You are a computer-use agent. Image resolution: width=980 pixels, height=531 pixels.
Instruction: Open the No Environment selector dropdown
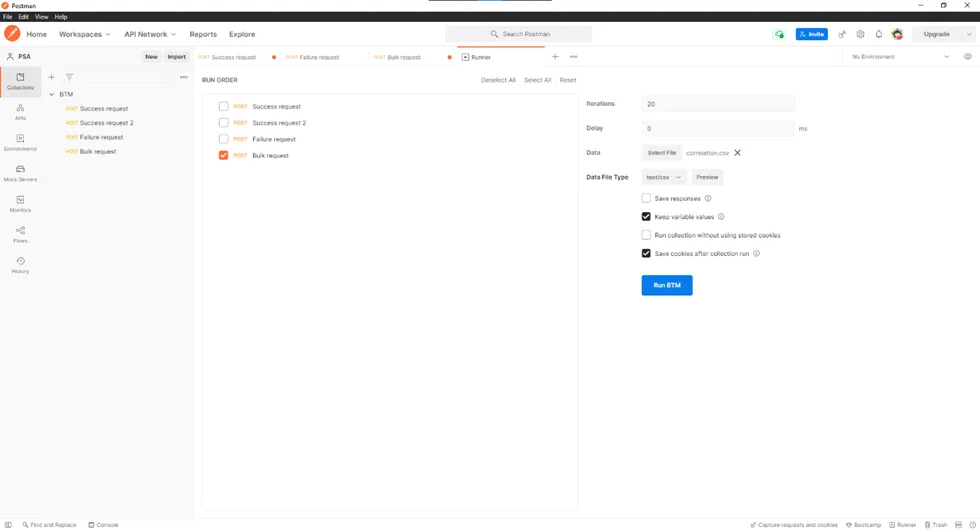[900, 57]
